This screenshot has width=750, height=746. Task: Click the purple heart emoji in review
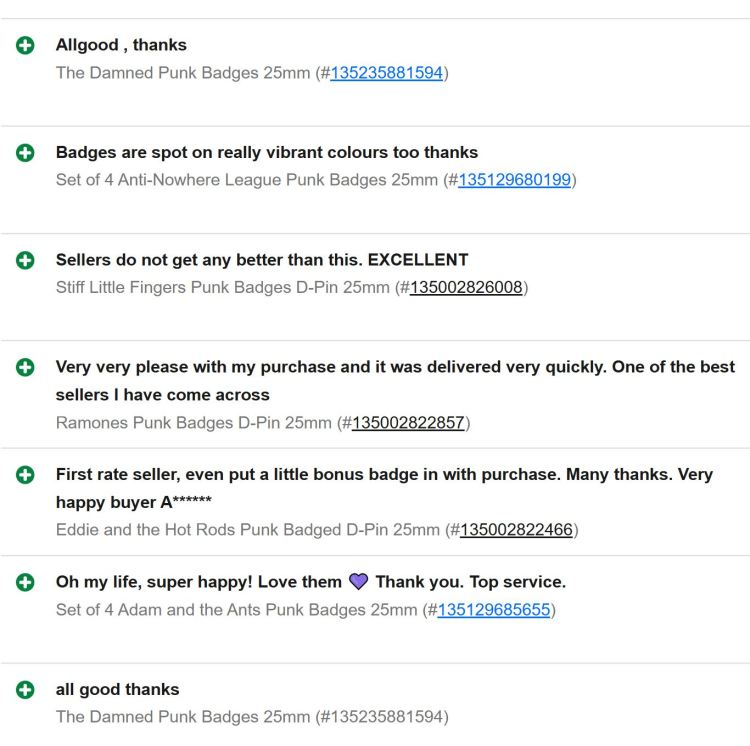tap(358, 582)
